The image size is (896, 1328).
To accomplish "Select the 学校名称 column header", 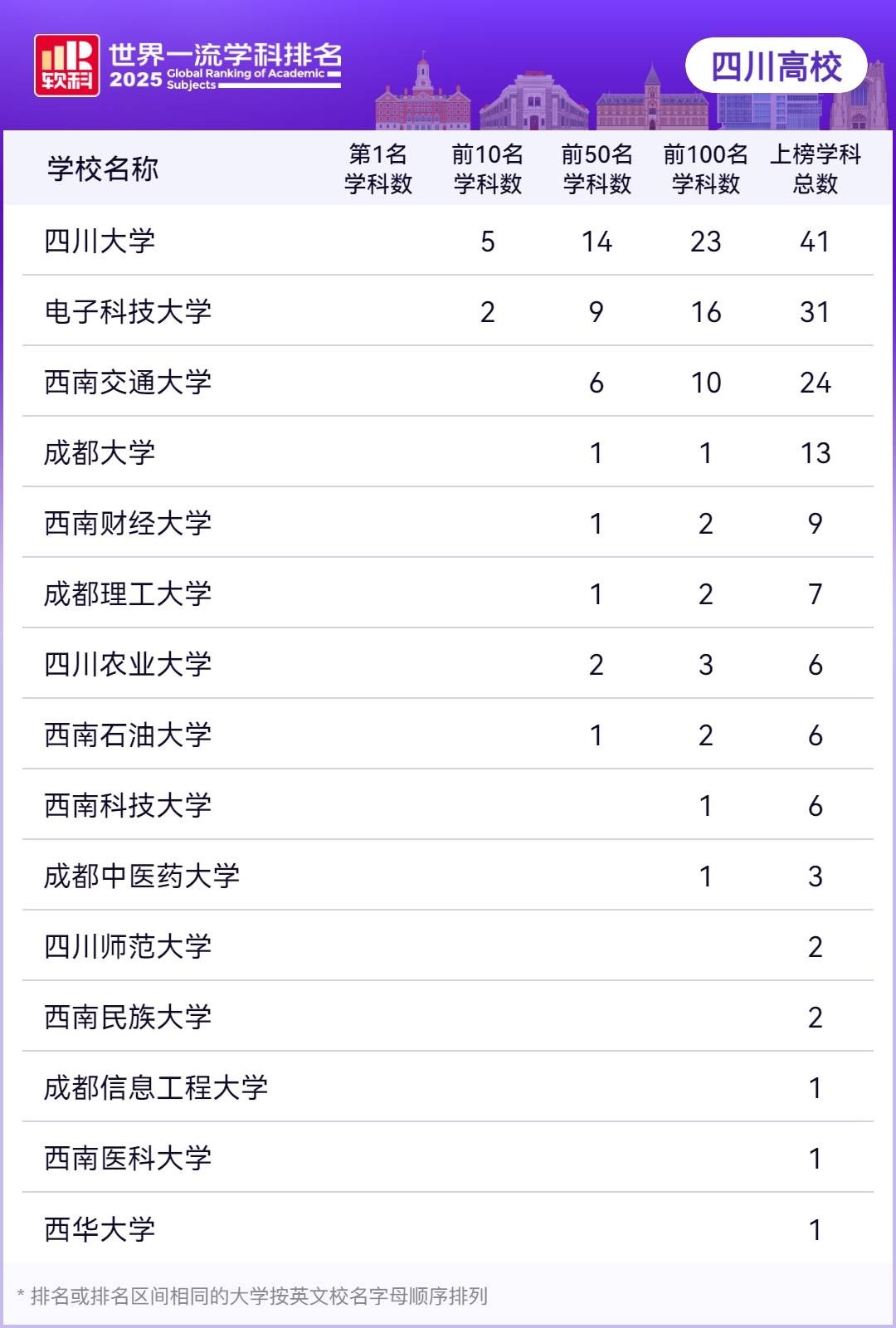I will (x=103, y=168).
